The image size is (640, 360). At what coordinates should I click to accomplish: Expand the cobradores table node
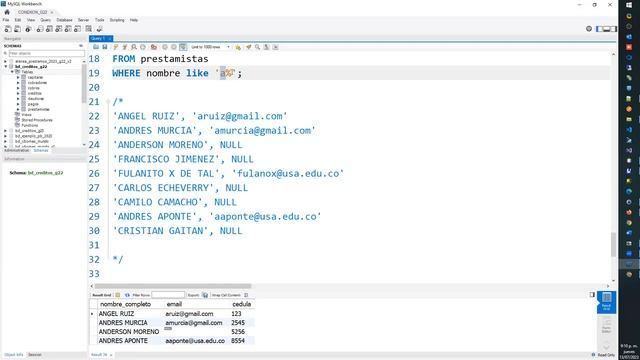tap(18, 82)
